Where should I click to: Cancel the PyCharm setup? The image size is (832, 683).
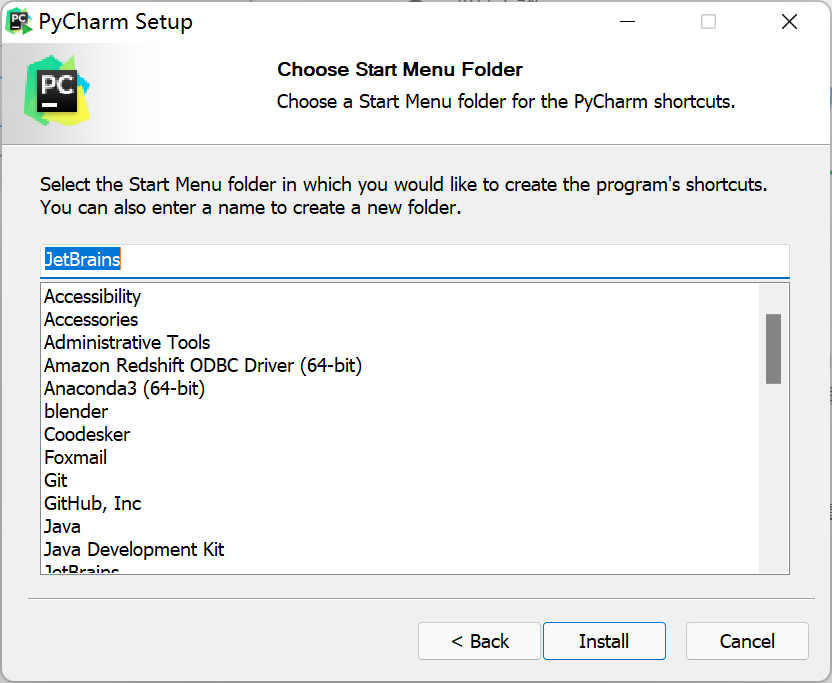(x=747, y=641)
